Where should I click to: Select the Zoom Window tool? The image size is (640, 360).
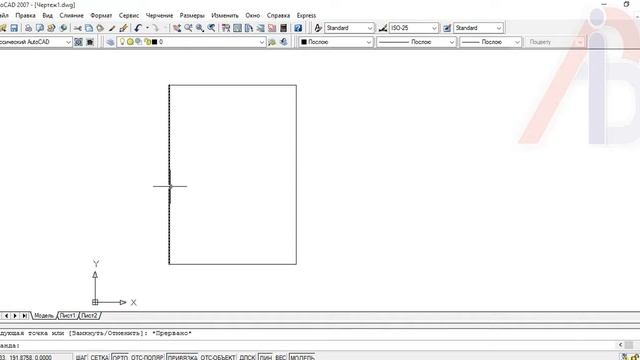(x=200, y=28)
